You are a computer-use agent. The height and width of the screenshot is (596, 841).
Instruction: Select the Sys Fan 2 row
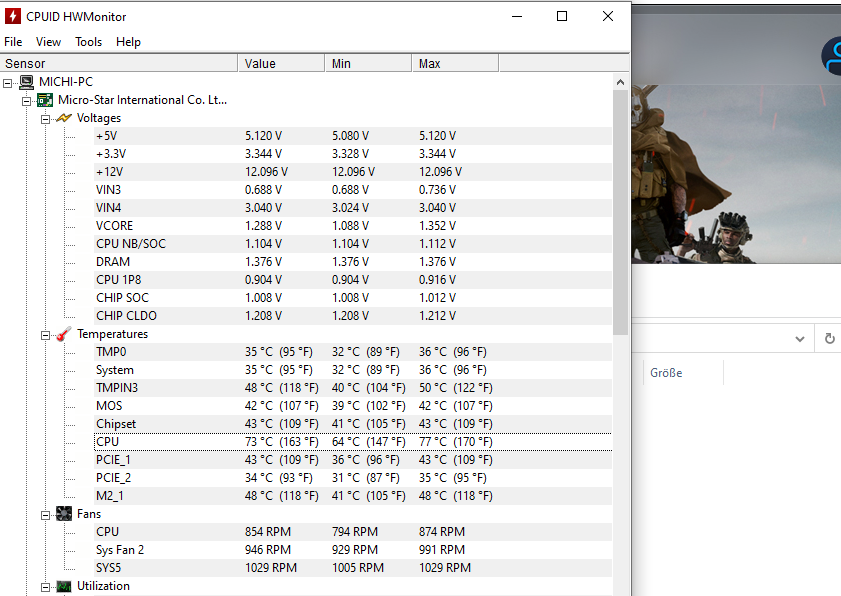tap(353, 550)
